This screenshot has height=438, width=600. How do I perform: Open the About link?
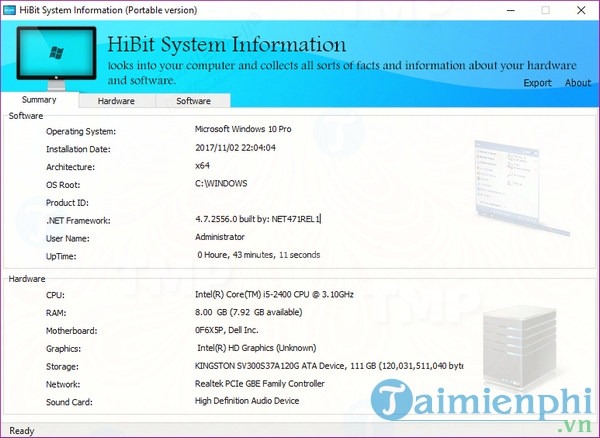(x=578, y=83)
